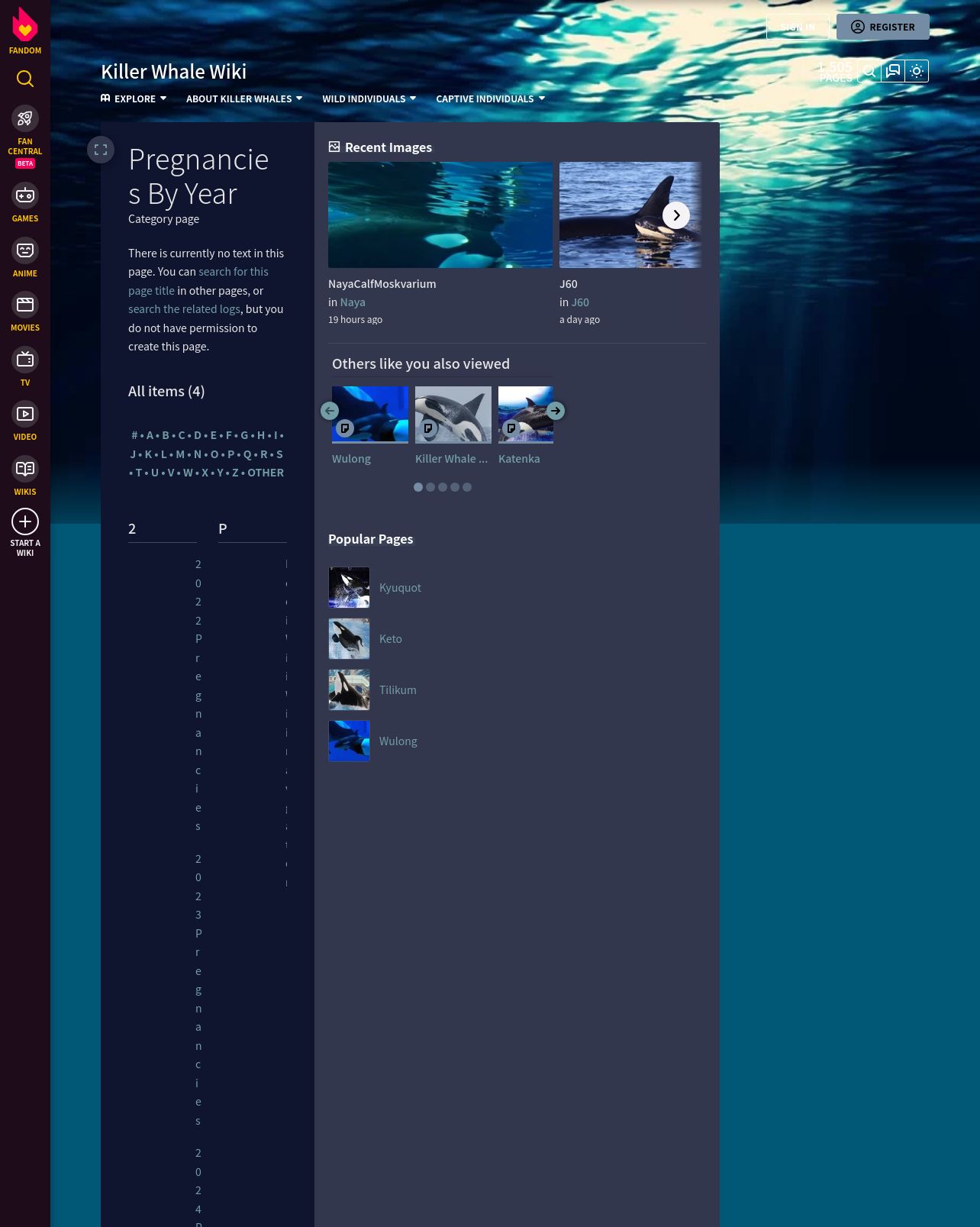Open Killer Whale recommended card image

tap(453, 415)
